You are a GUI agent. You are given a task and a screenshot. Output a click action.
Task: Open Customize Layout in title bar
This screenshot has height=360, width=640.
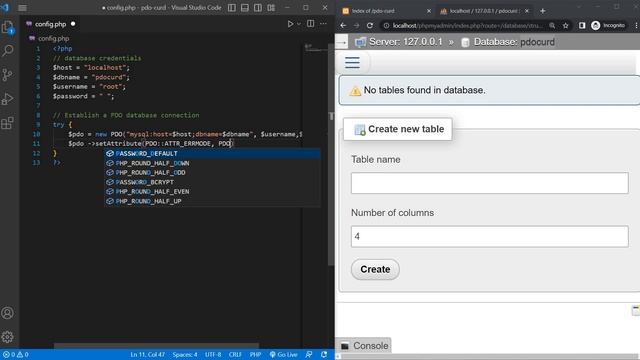[271, 8]
